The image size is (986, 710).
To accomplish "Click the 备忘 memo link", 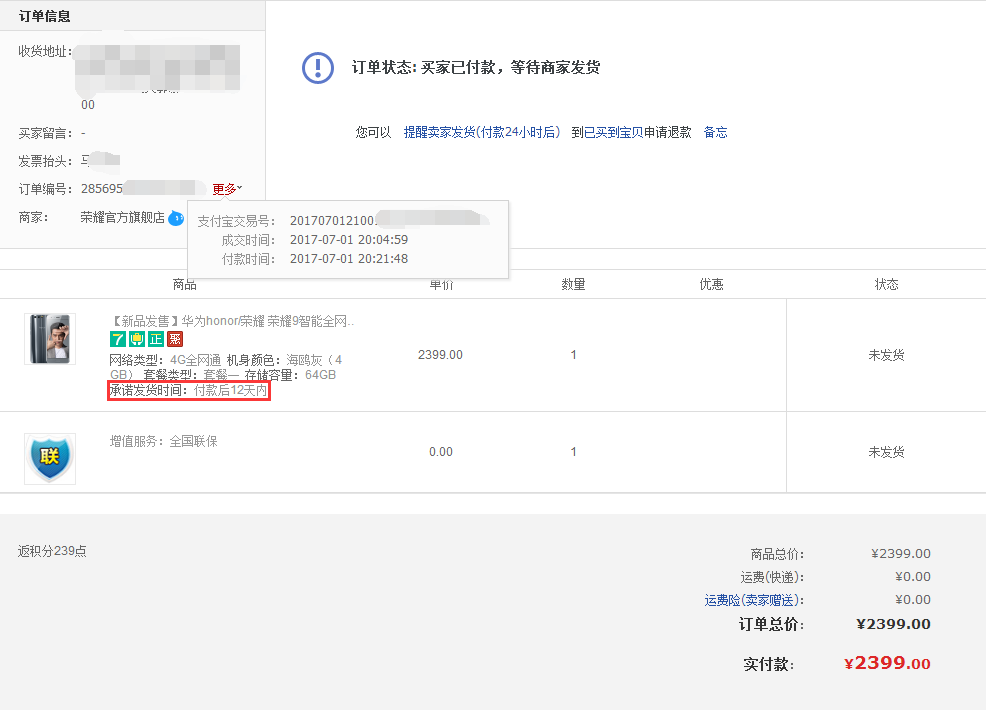I will pos(716,132).
